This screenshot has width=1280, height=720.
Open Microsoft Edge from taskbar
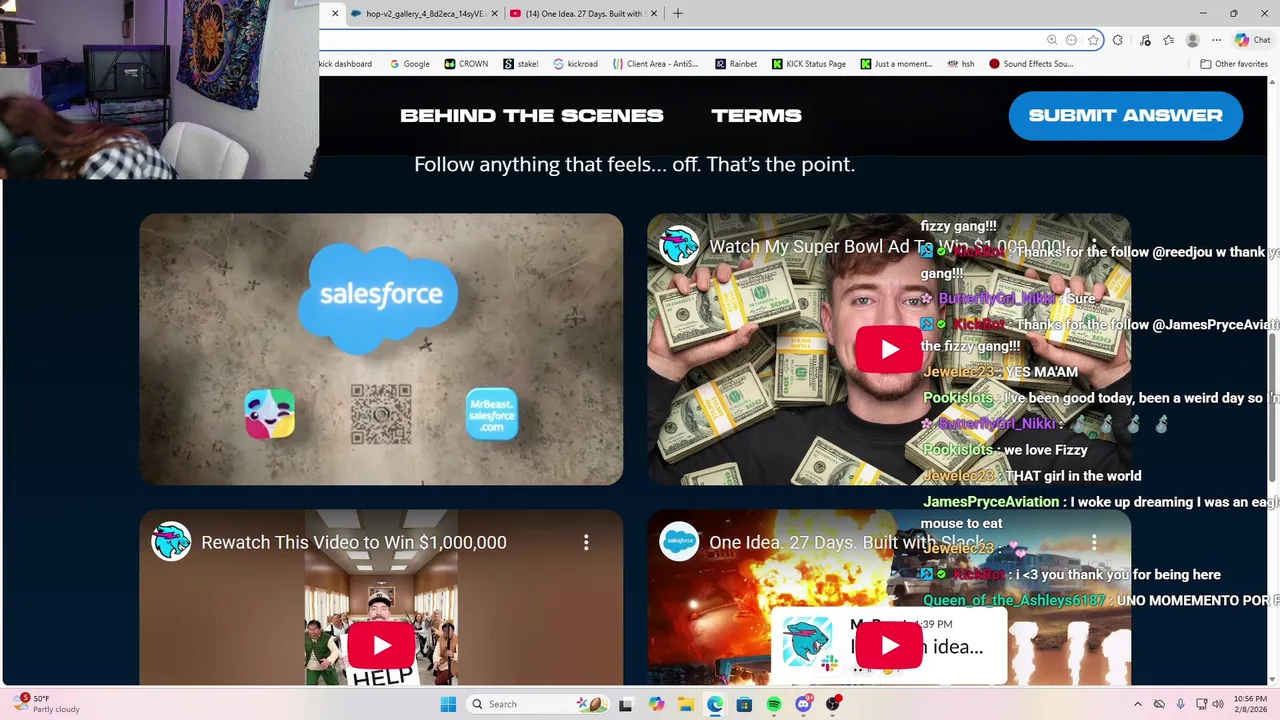pyautogui.click(x=715, y=704)
